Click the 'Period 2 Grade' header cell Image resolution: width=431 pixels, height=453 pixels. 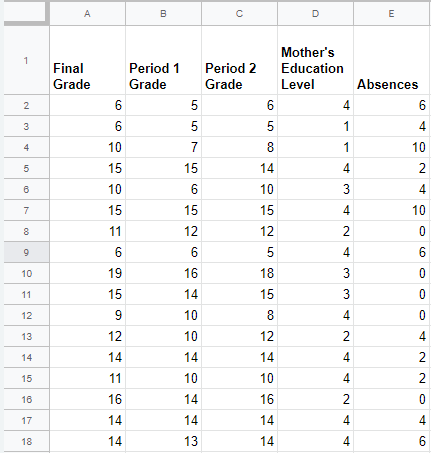coord(239,60)
